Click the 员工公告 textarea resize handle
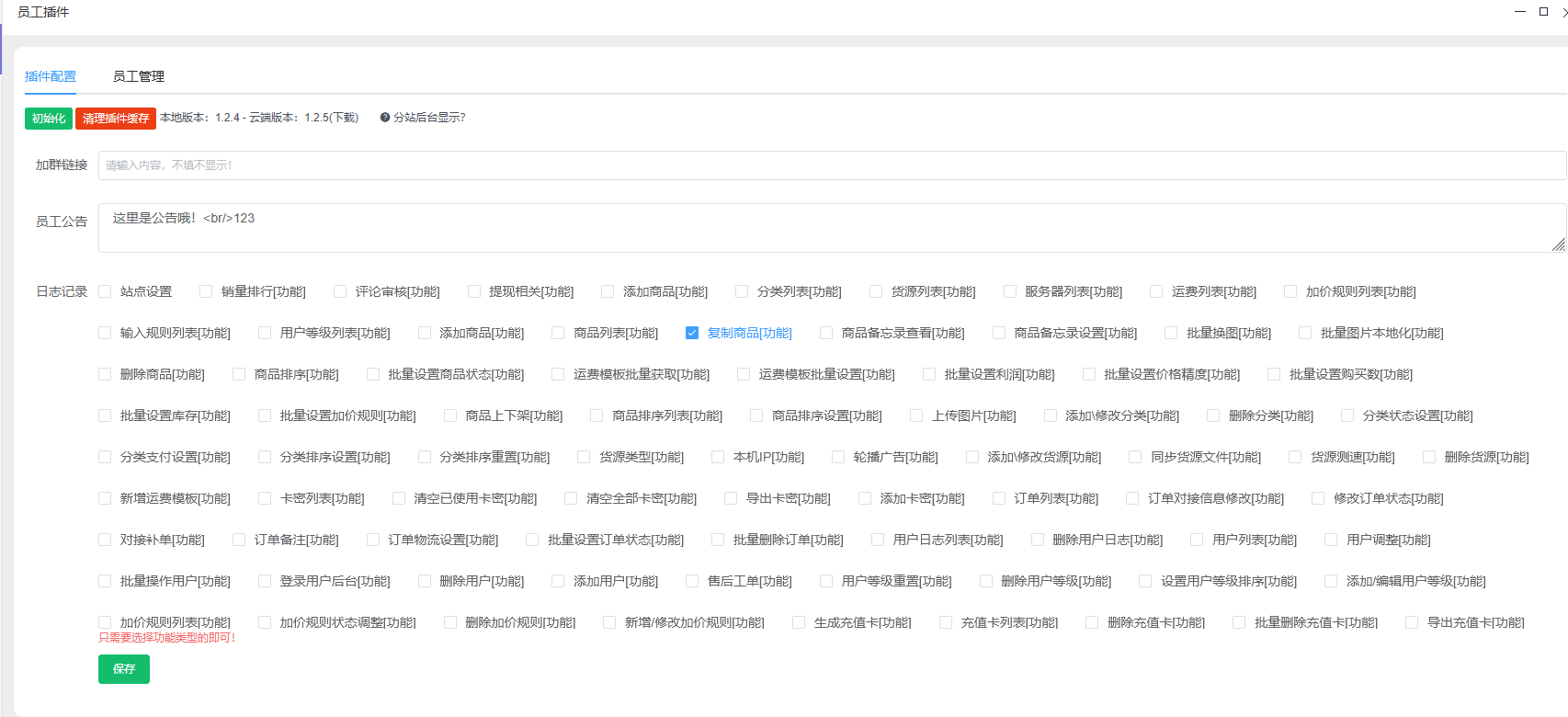 pyautogui.click(x=1558, y=245)
